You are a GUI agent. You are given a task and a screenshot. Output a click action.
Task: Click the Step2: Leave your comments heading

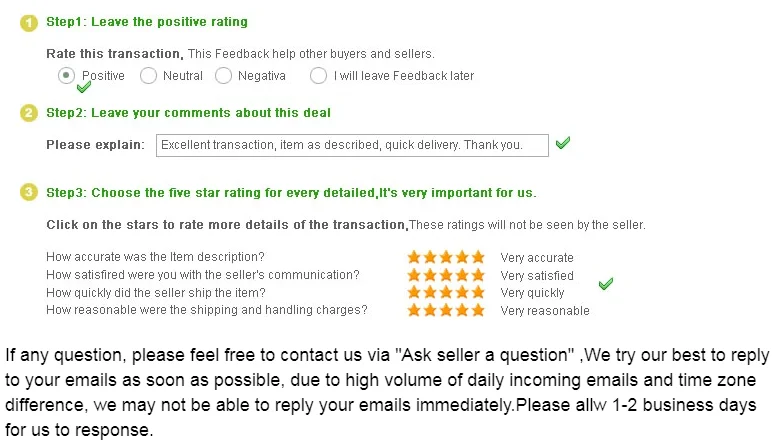[188, 113]
